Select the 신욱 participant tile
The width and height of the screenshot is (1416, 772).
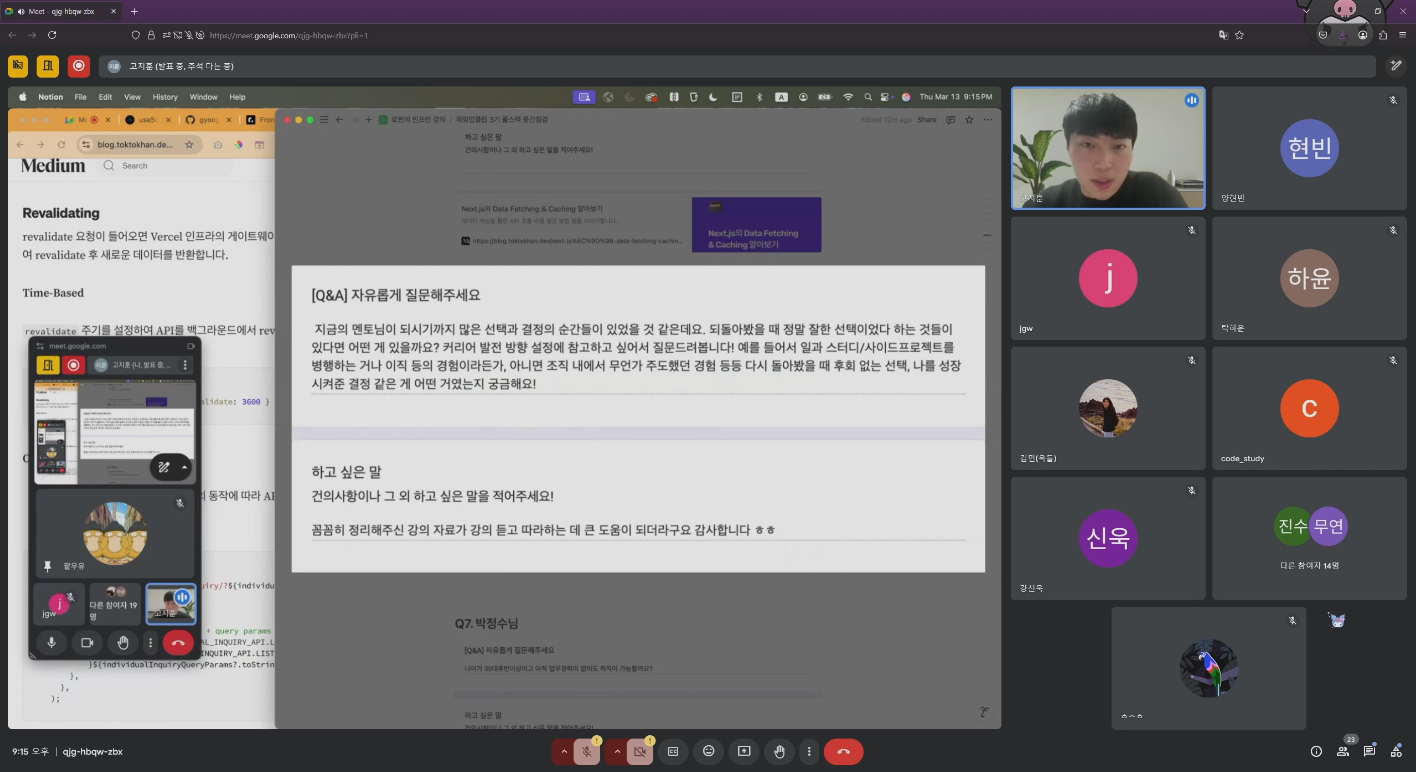(1108, 537)
